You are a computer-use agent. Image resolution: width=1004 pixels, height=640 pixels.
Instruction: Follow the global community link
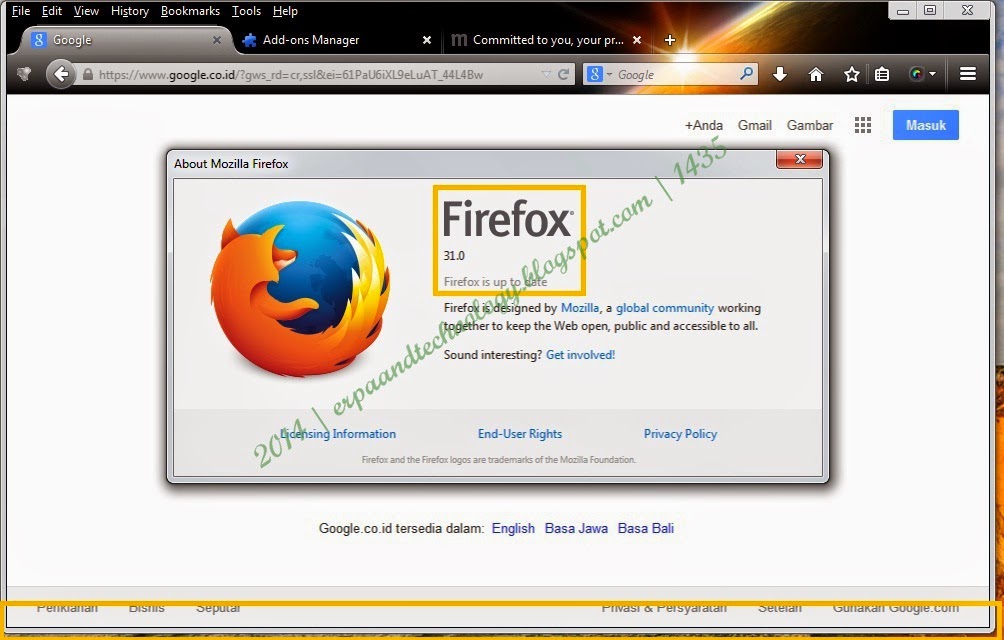[x=665, y=308]
